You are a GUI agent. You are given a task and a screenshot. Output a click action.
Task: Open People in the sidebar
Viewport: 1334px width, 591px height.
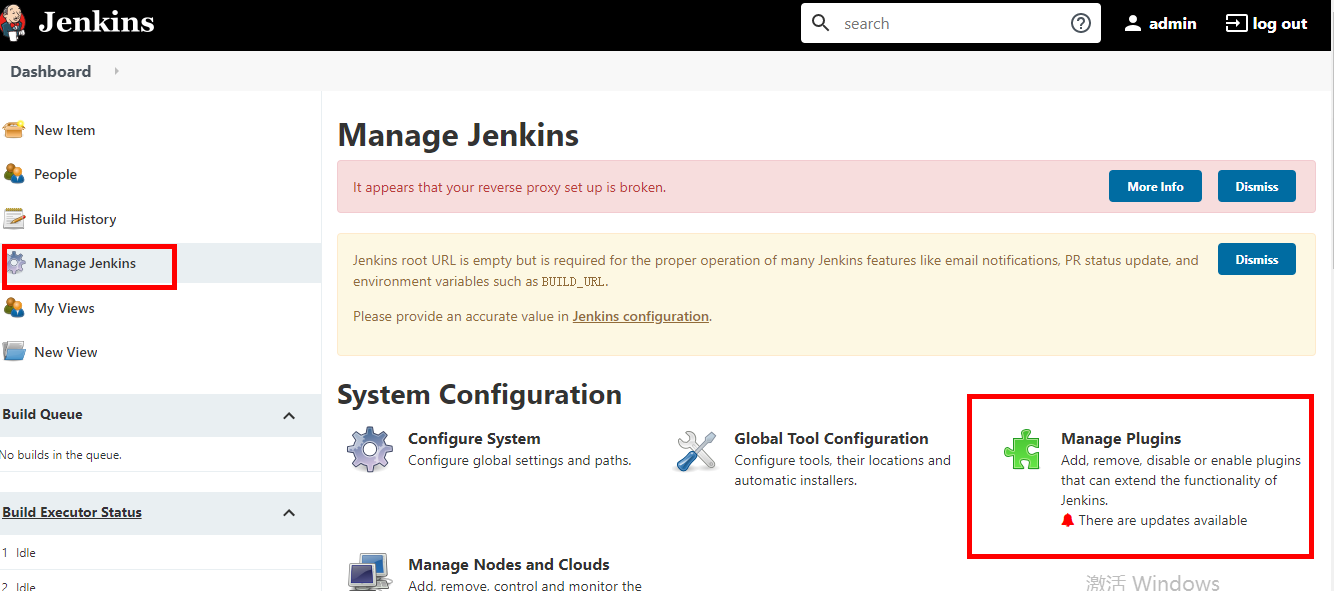pos(55,174)
